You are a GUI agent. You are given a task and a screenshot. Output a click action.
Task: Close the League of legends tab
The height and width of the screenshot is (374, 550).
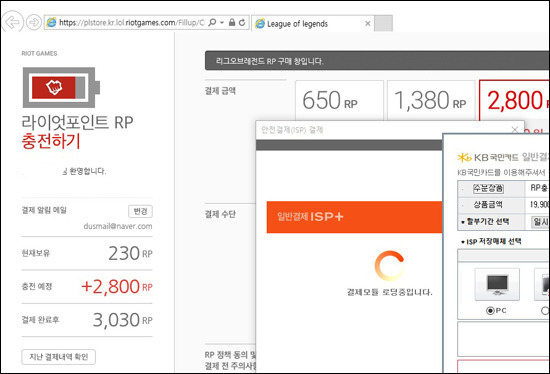coord(368,24)
